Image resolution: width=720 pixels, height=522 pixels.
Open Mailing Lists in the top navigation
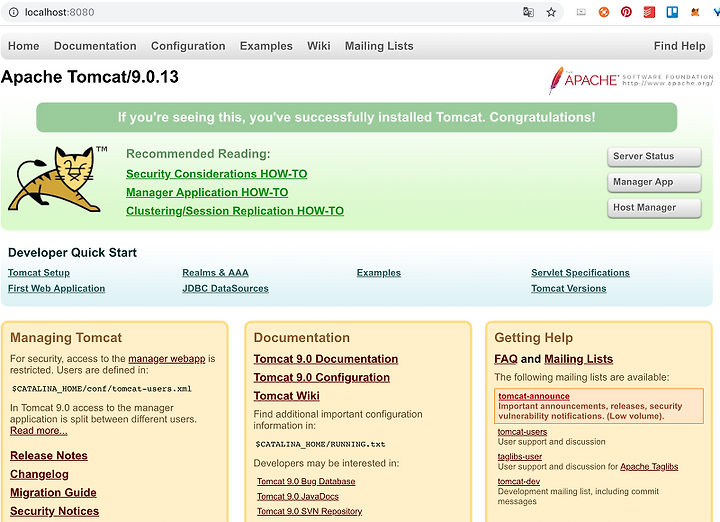pos(379,46)
